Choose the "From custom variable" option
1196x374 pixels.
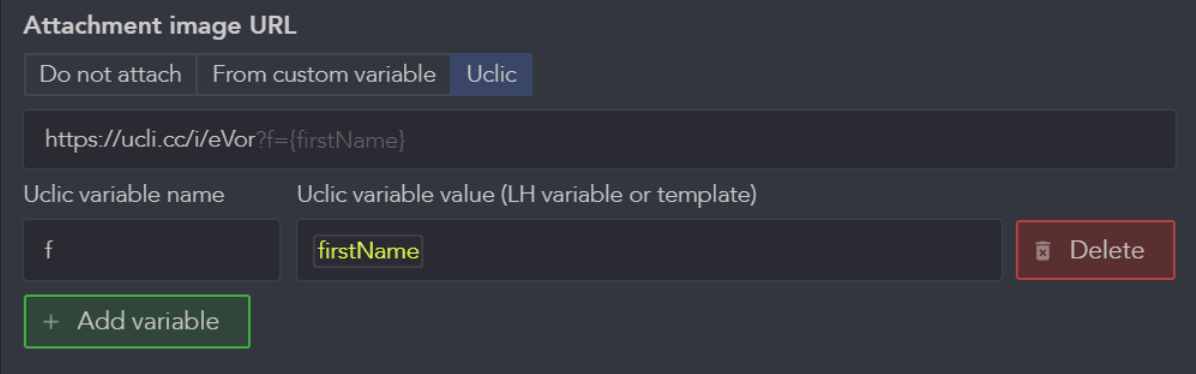[323, 74]
